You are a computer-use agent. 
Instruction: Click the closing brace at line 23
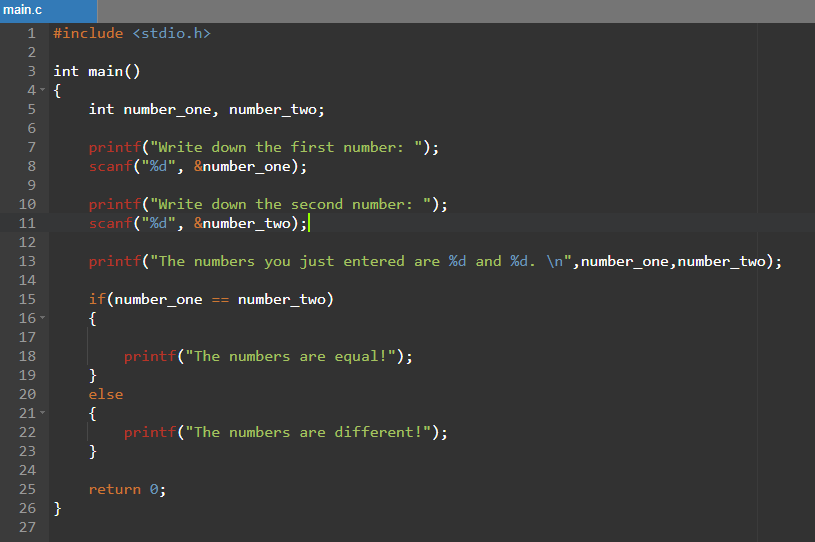tap(93, 451)
